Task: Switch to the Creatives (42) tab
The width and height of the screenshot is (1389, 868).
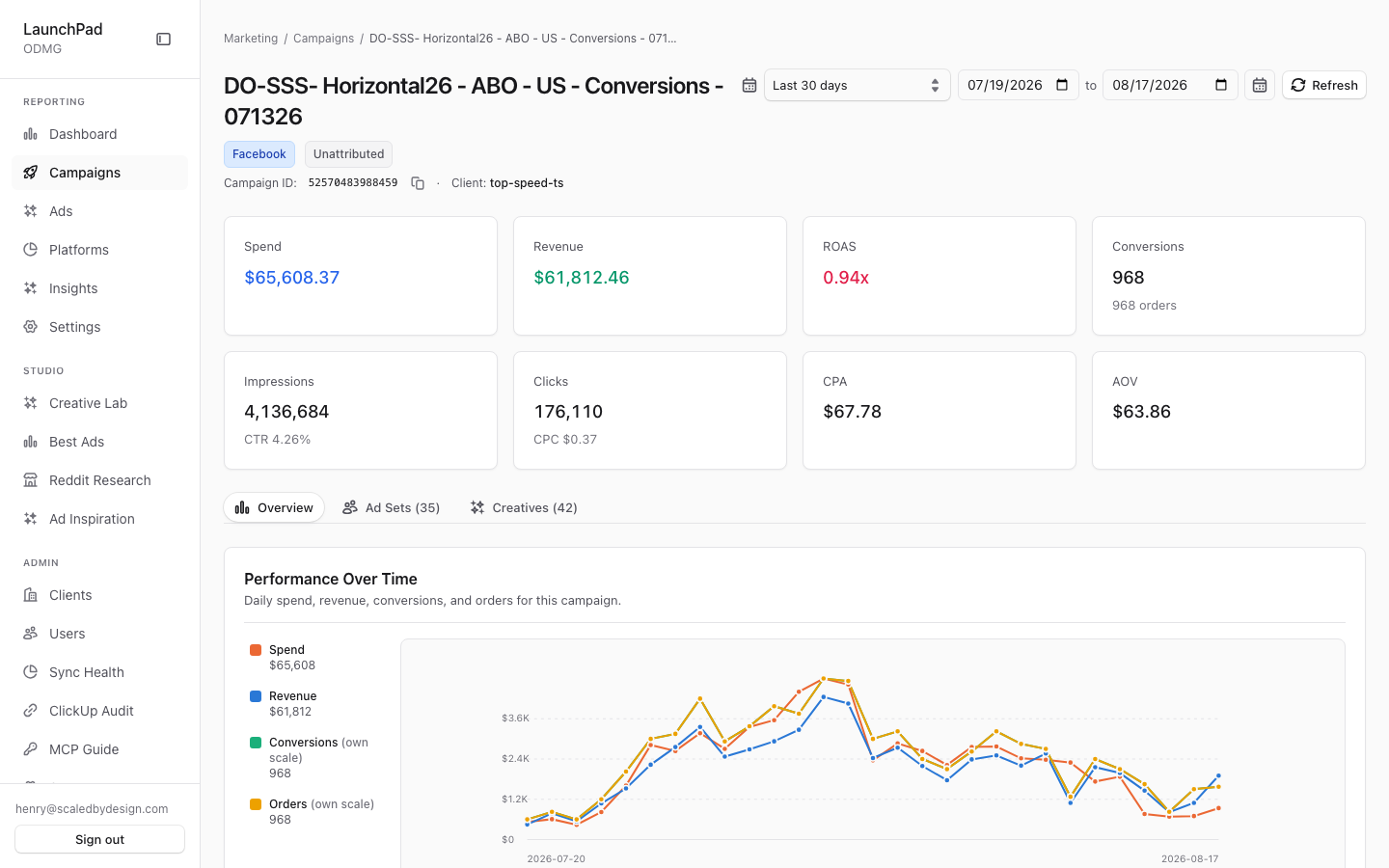Action: click(524, 507)
